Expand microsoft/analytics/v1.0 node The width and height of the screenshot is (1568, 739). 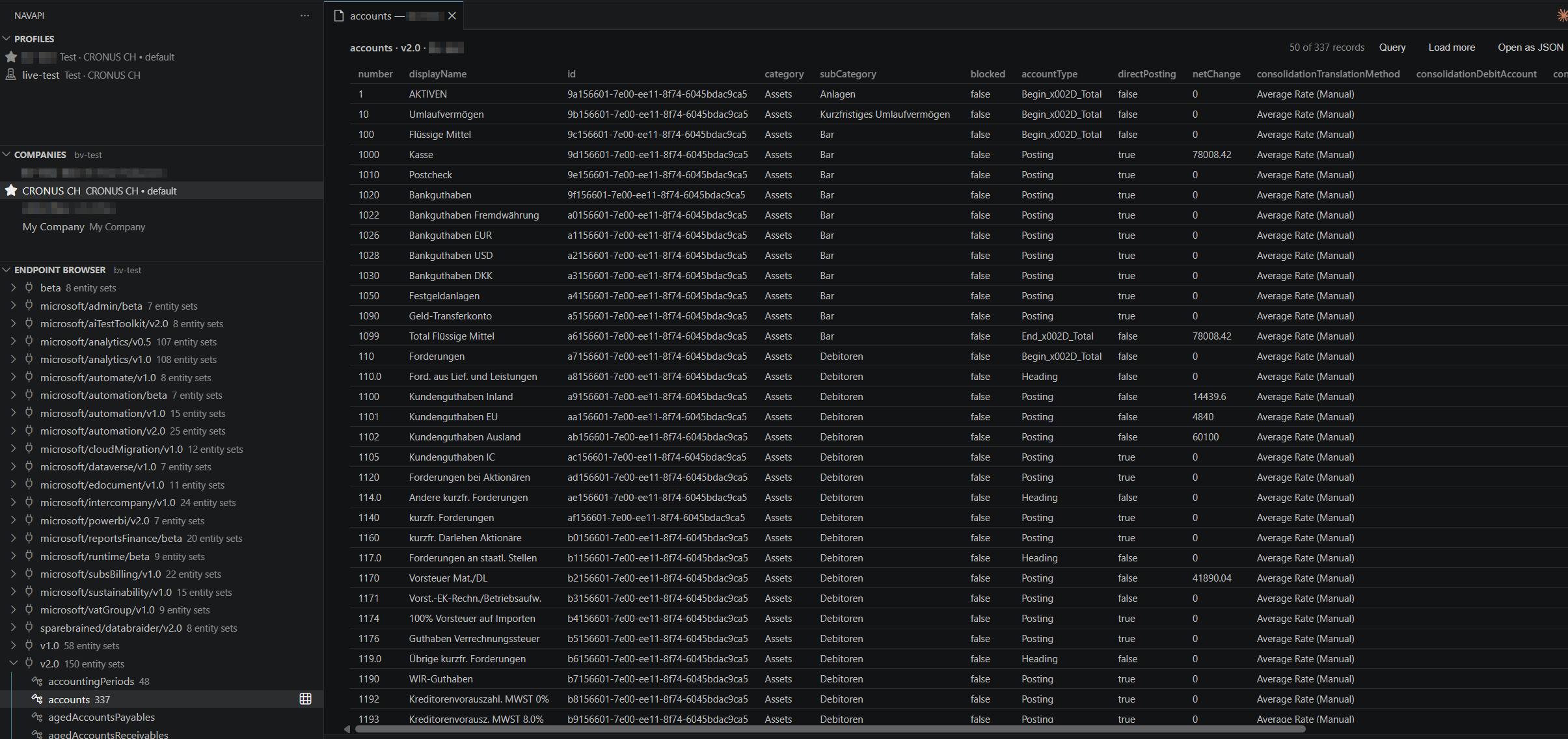click(13, 359)
